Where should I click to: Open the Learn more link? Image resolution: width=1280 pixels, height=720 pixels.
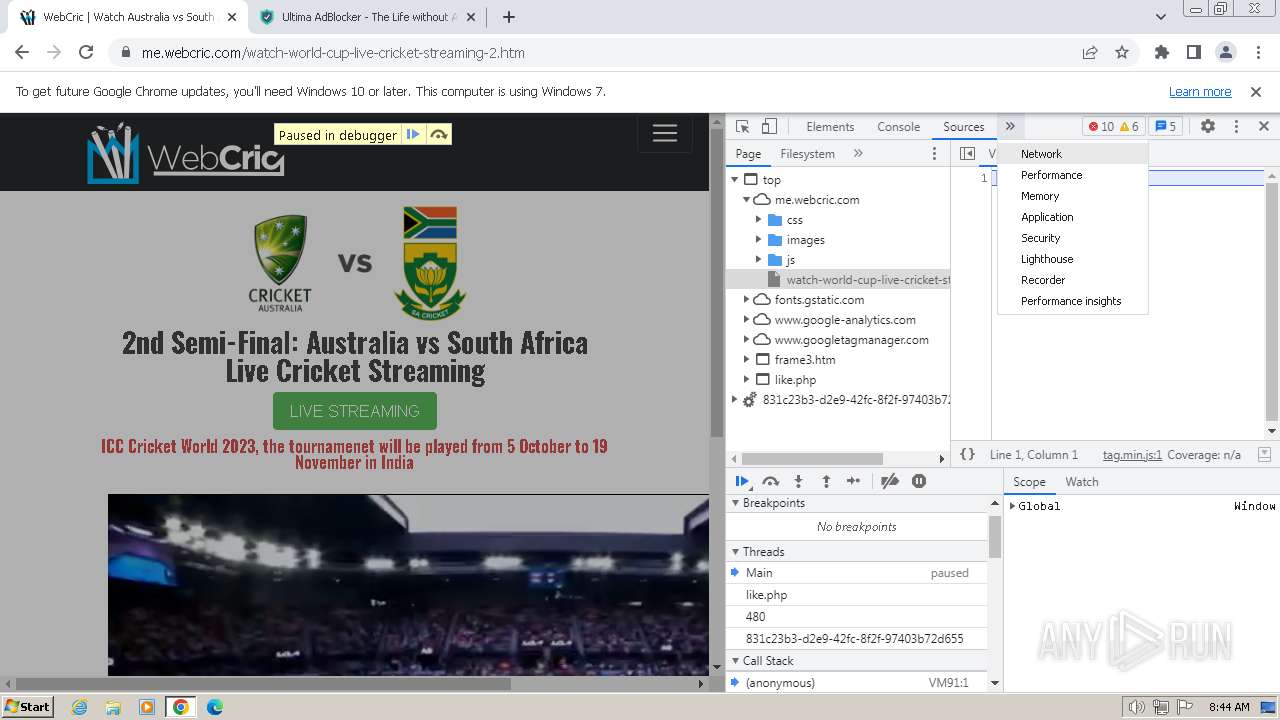(1200, 92)
